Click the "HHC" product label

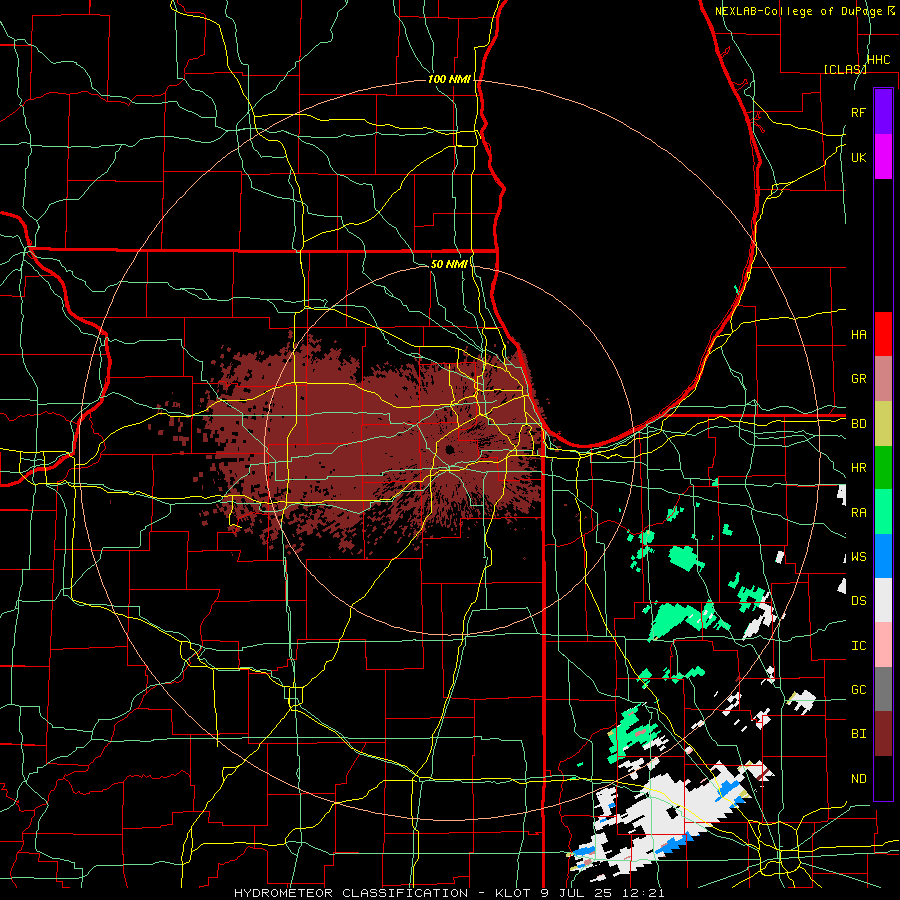878,60
